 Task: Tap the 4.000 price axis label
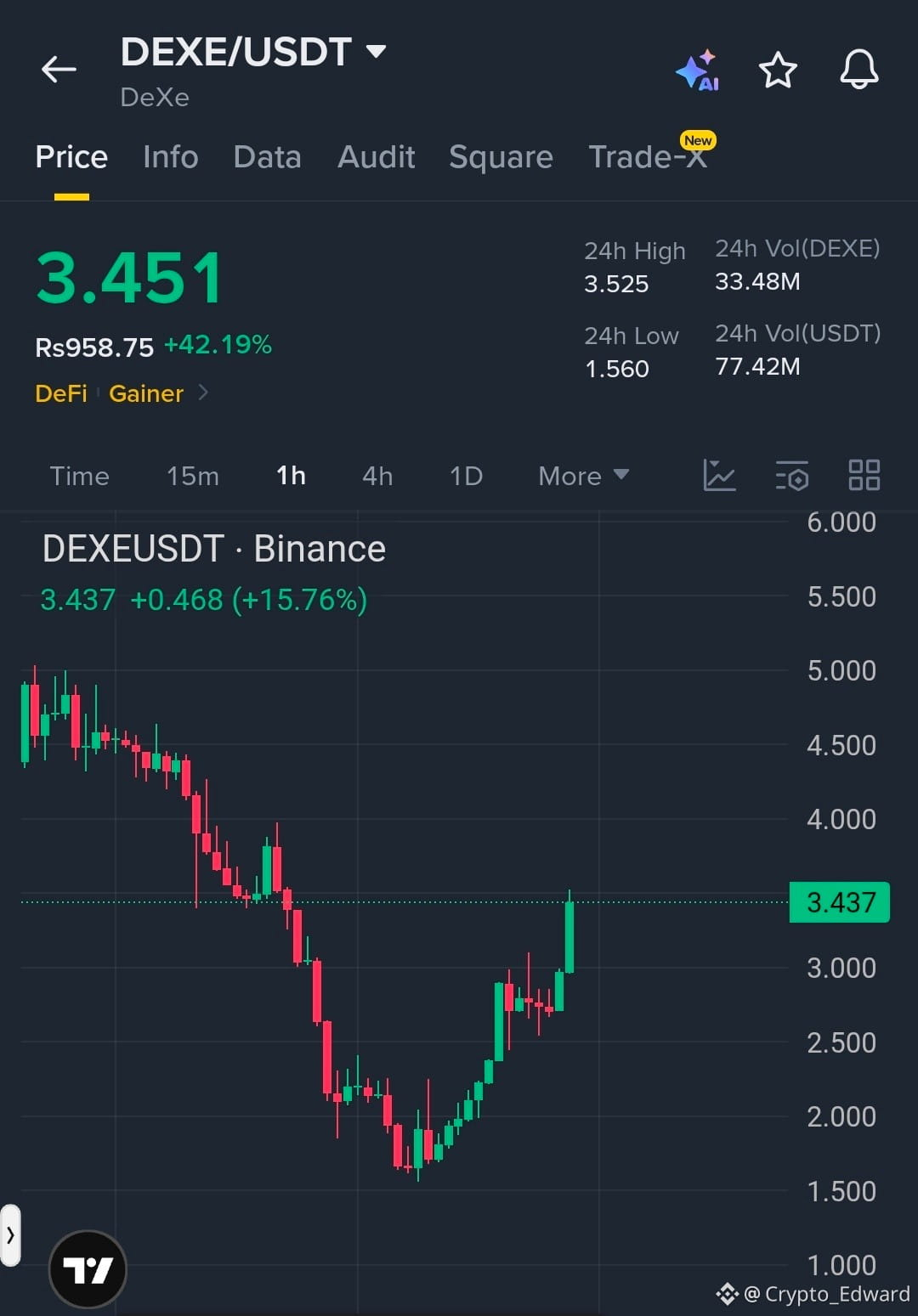pos(841,819)
